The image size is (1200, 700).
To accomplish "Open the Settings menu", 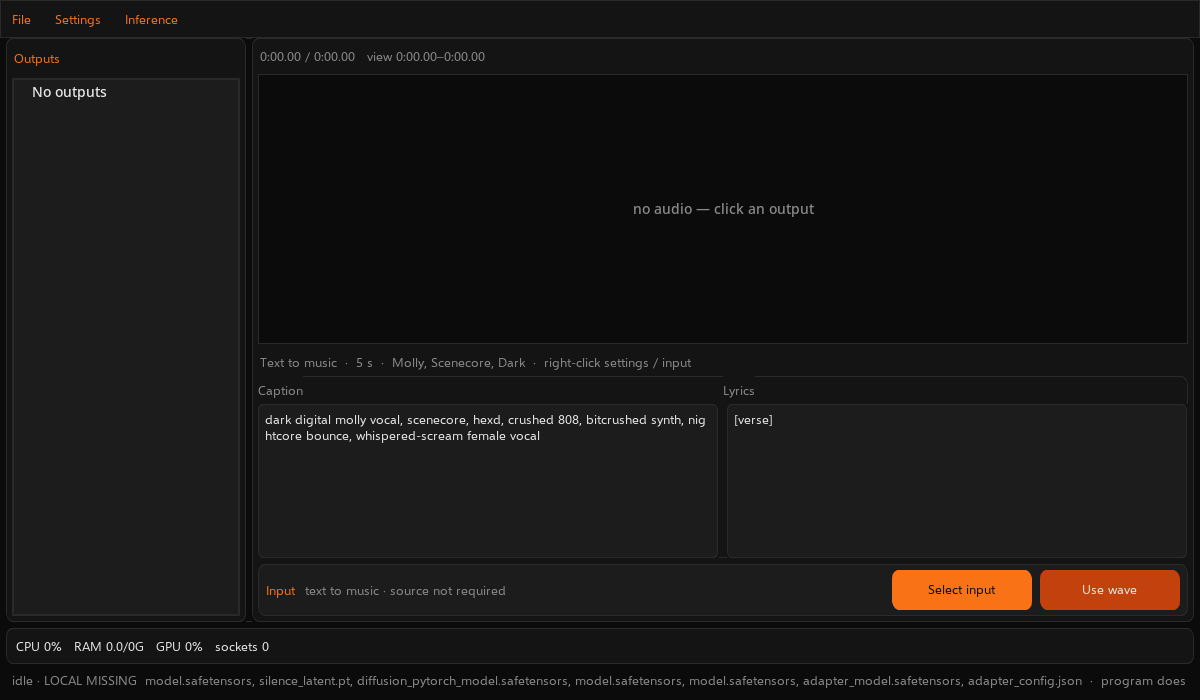I will (77, 20).
